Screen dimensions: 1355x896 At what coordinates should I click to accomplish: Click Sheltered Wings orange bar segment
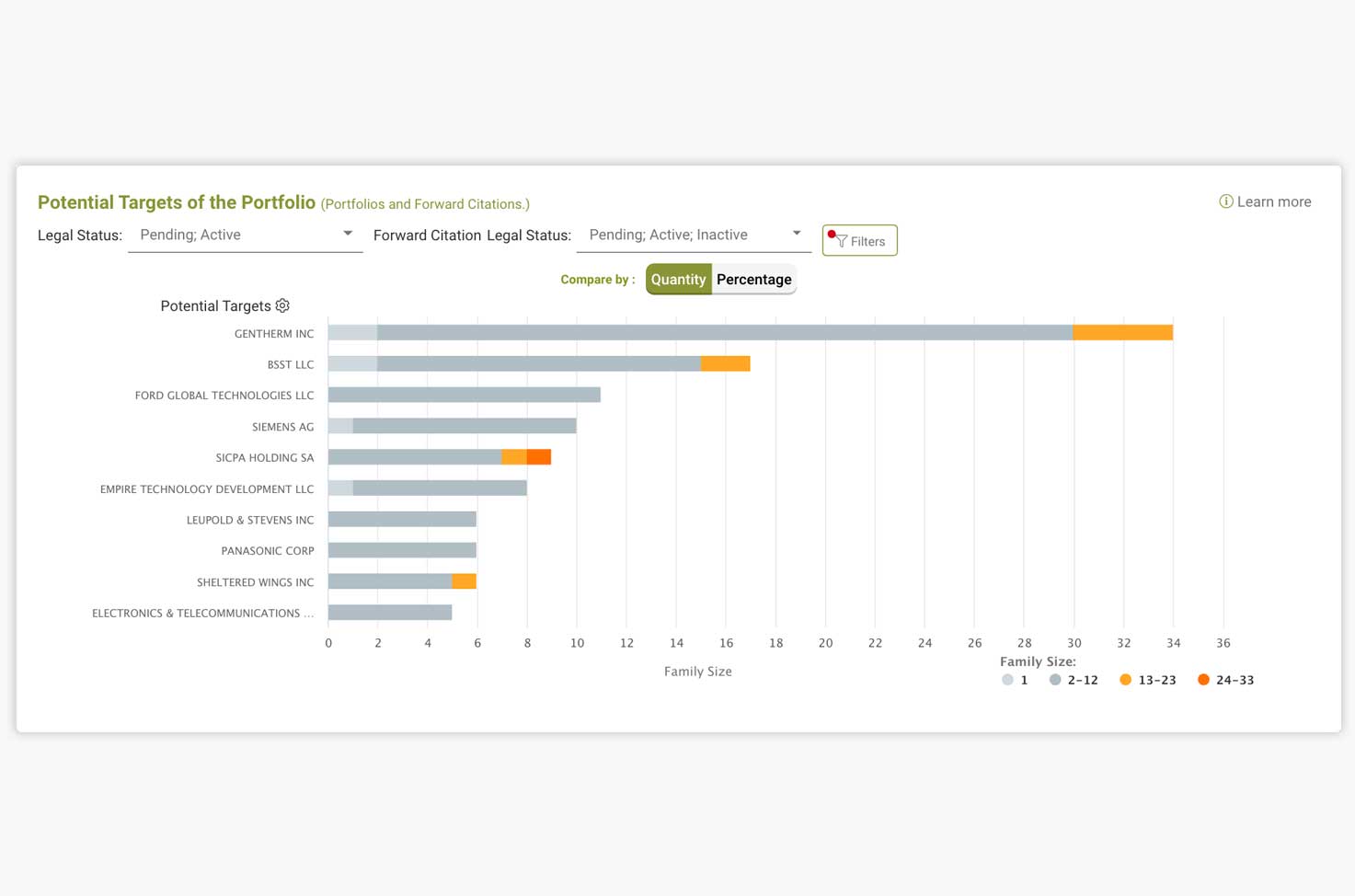465,581
